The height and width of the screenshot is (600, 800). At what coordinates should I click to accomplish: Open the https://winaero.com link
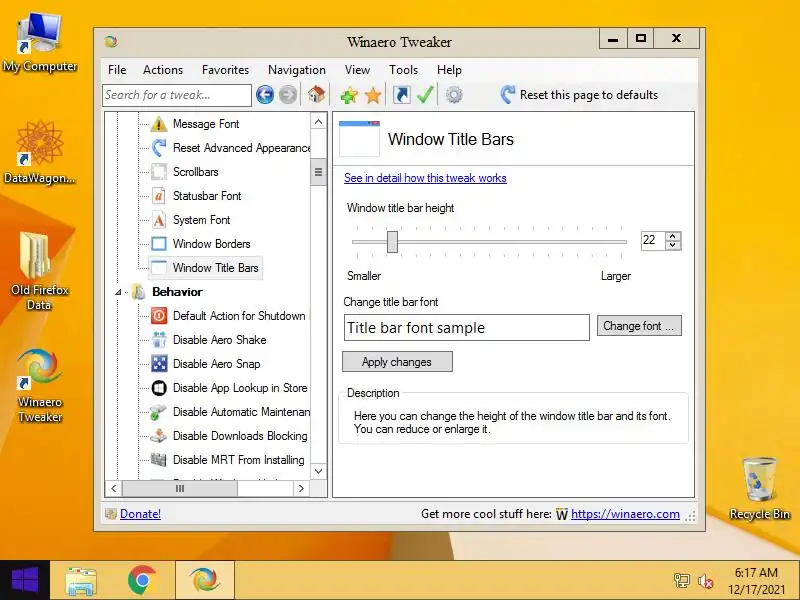[625, 514]
